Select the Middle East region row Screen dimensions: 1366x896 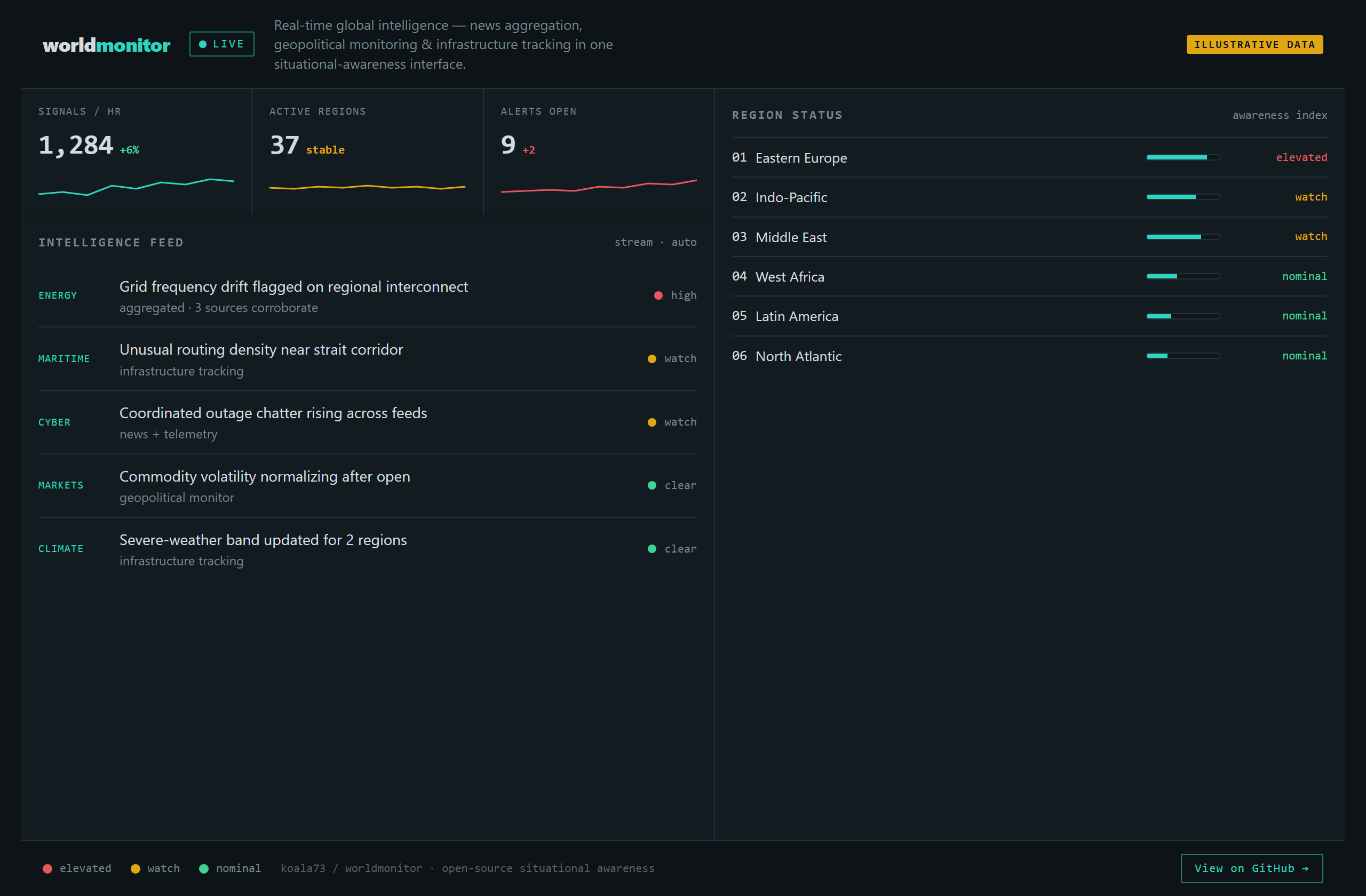coord(1030,237)
